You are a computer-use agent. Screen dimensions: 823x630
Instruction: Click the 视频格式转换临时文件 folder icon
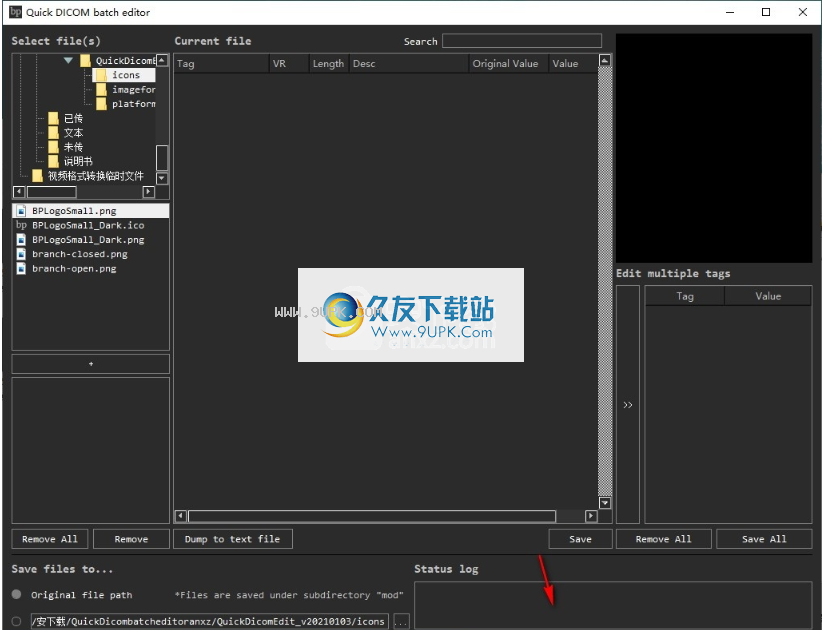(37, 176)
